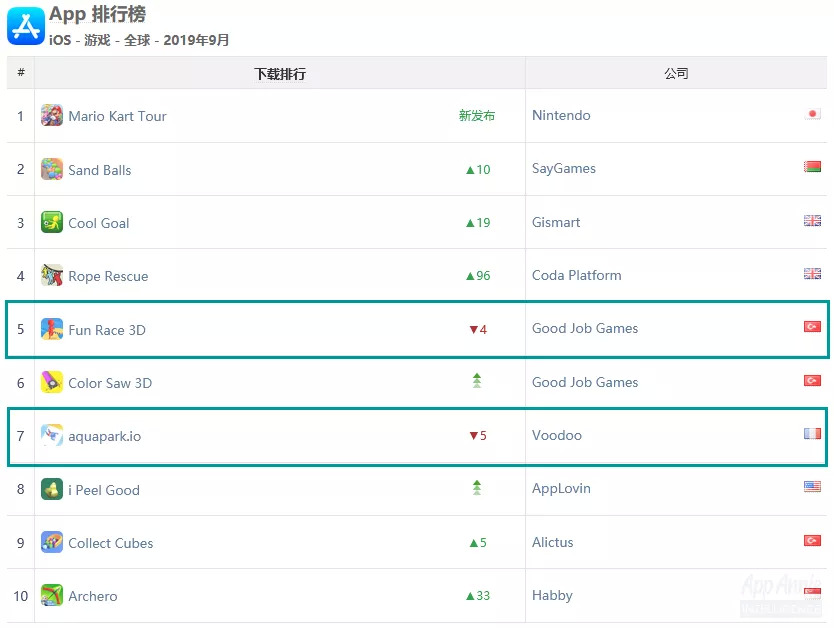
Task: Click the France flag beside Voodoo
Action: 812,434
